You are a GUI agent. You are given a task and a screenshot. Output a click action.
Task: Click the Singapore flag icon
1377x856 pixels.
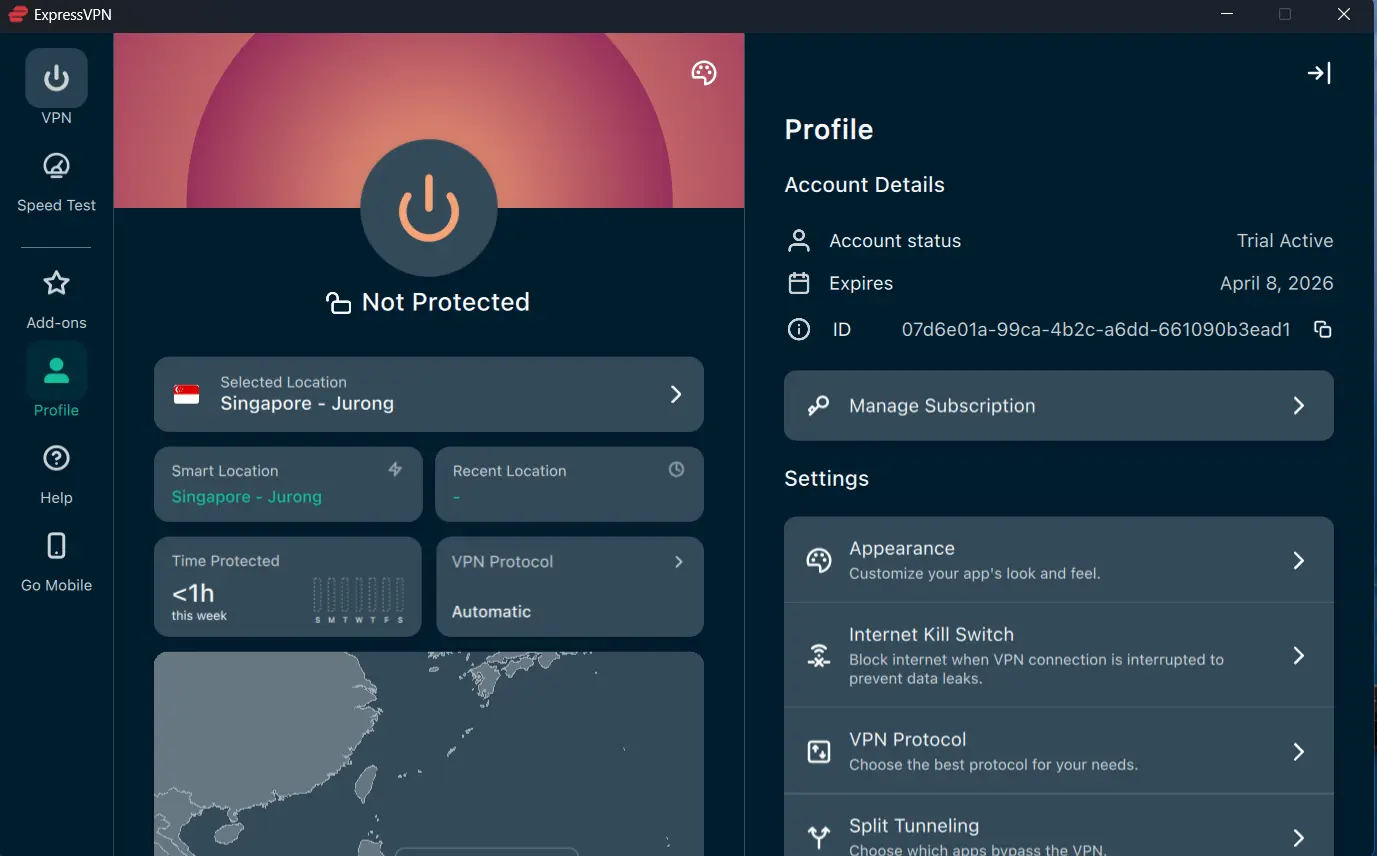point(186,394)
